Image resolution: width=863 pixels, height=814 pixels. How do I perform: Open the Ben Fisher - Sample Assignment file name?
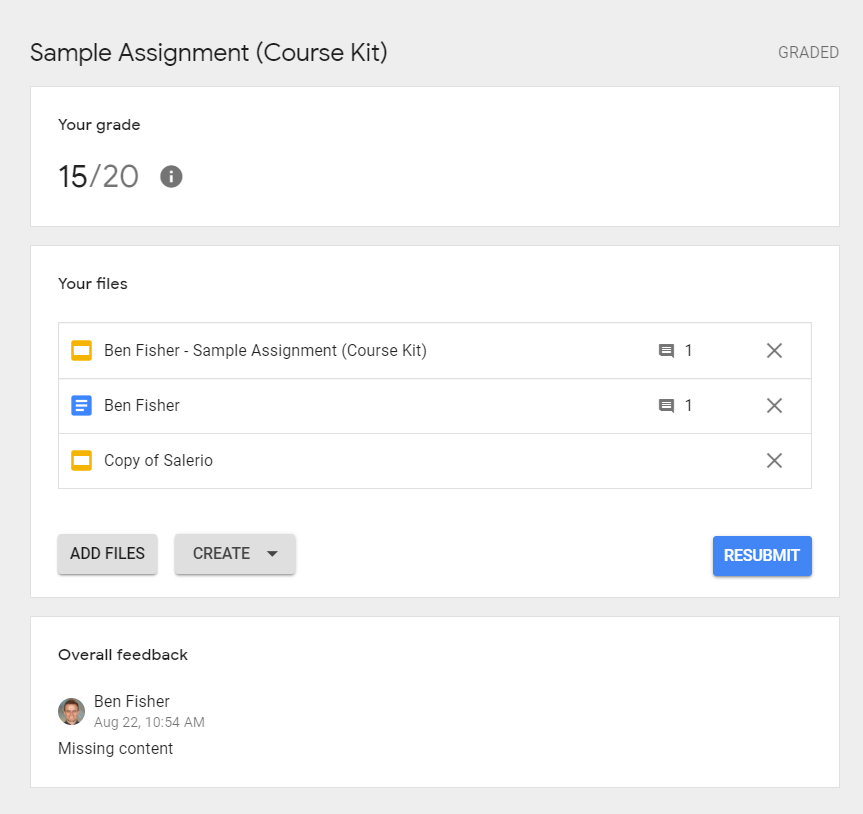point(265,351)
